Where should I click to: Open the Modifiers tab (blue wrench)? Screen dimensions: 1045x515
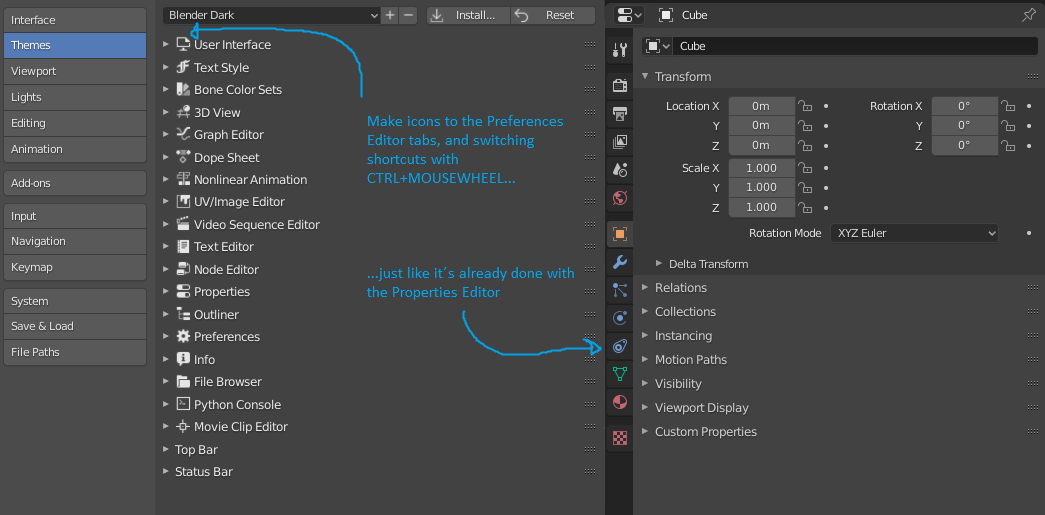pos(620,262)
